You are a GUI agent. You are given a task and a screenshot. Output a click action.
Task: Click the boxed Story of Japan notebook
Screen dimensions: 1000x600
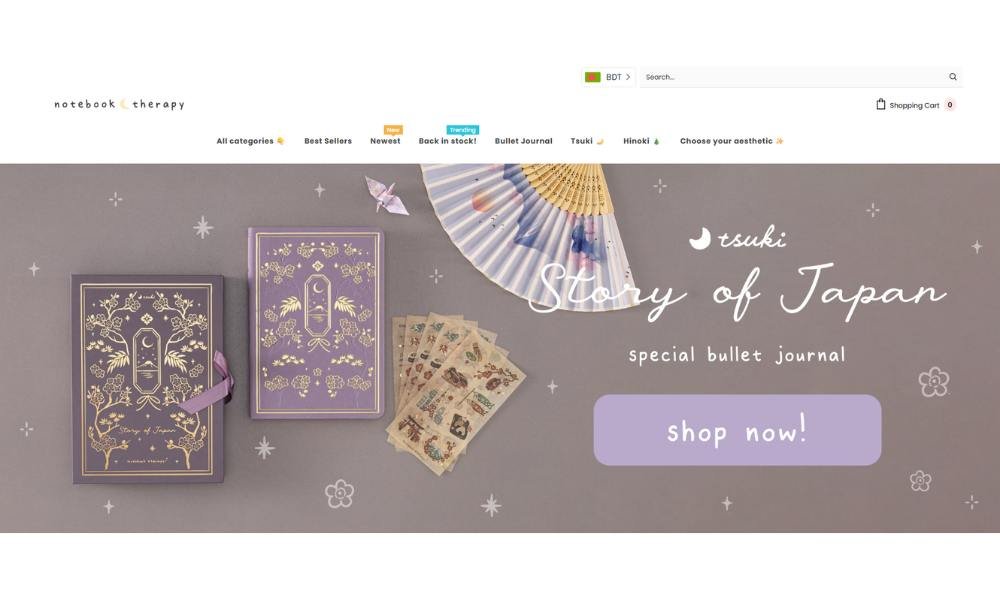click(x=150, y=379)
